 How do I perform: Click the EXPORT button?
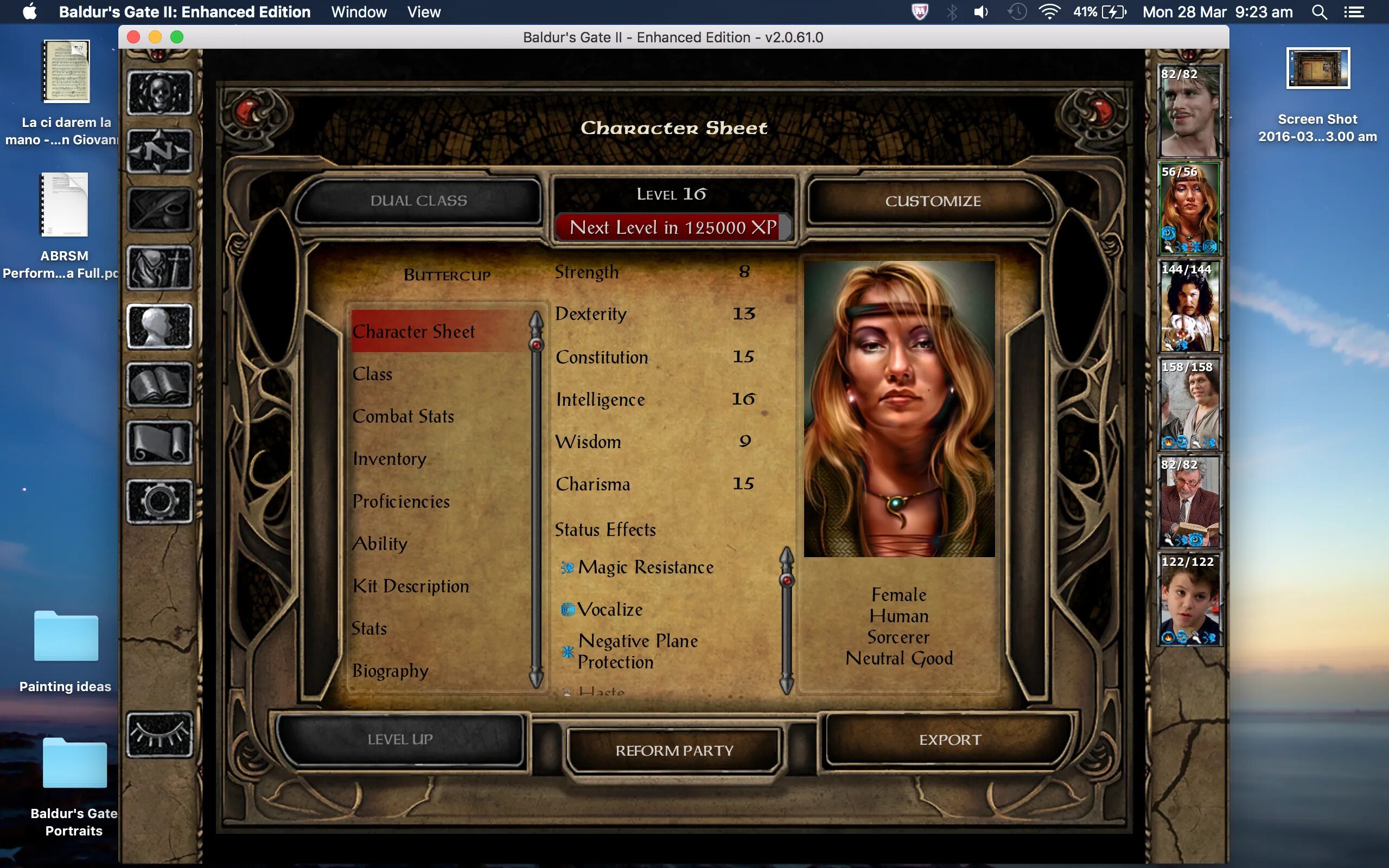(949, 738)
